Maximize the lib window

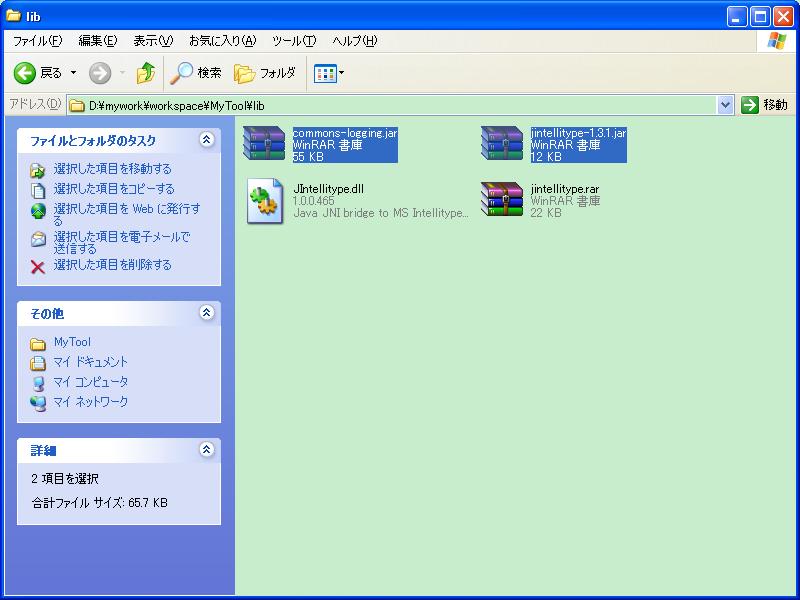760,17
